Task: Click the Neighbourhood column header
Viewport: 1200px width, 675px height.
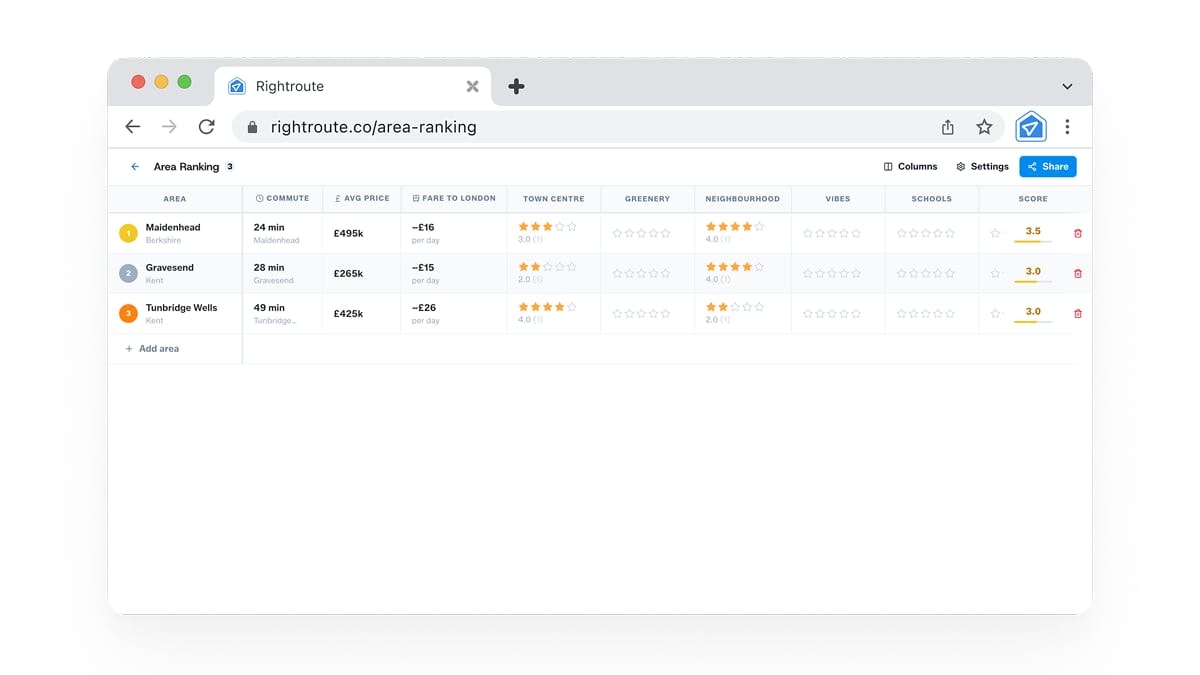Action: (x=742, y=199)
